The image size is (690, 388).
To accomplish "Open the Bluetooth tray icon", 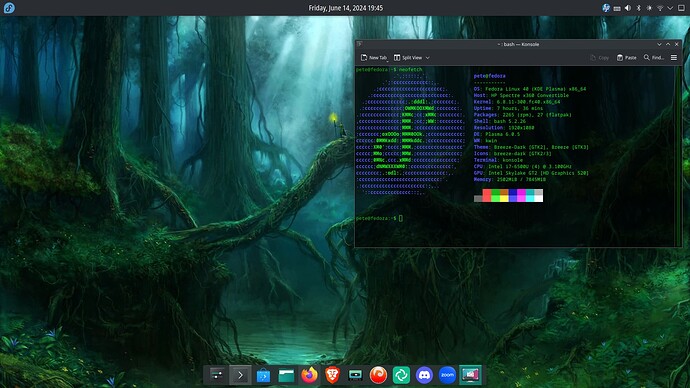I will [x=639, y=8].
